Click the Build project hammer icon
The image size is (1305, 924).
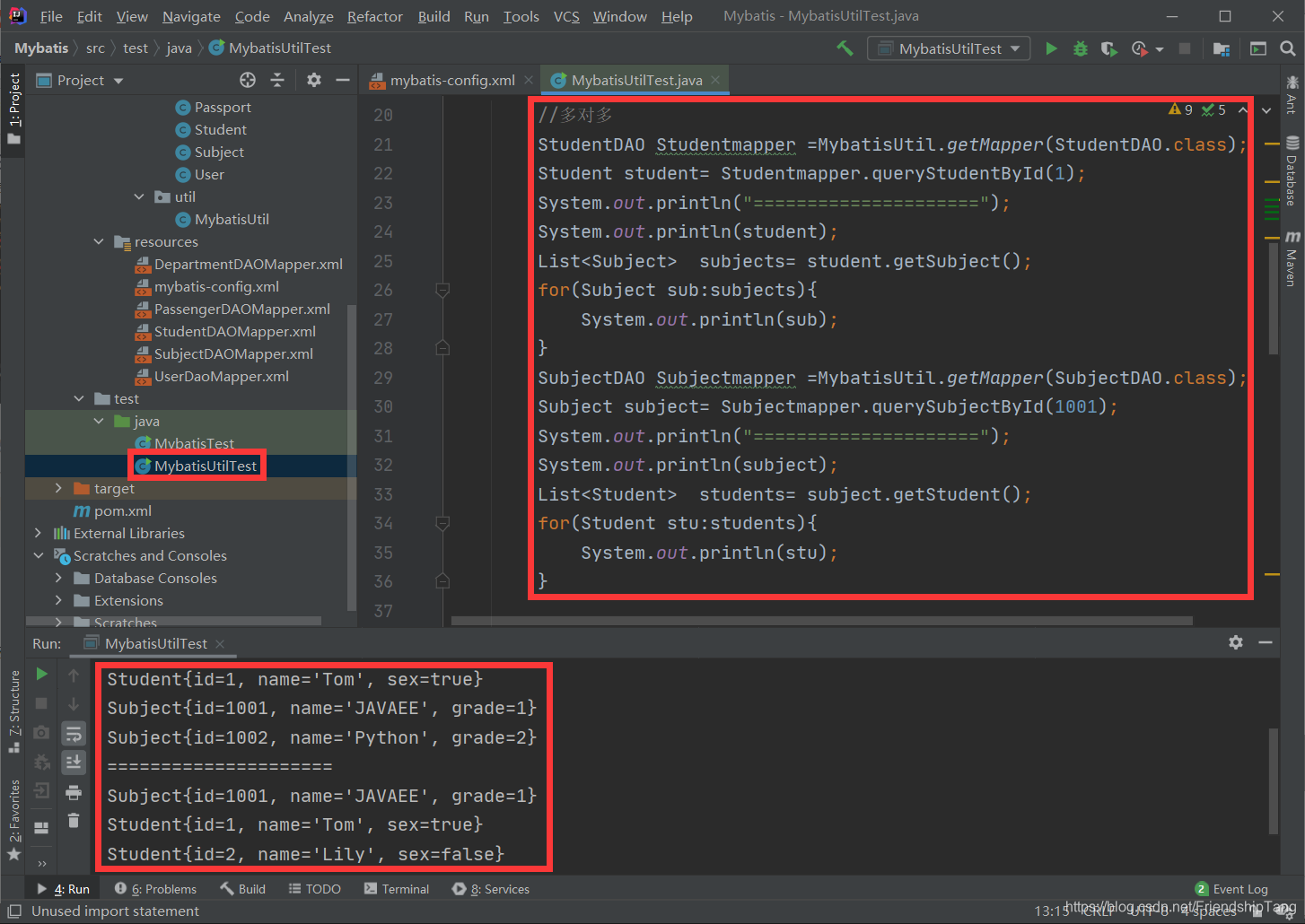pos(845,48)
